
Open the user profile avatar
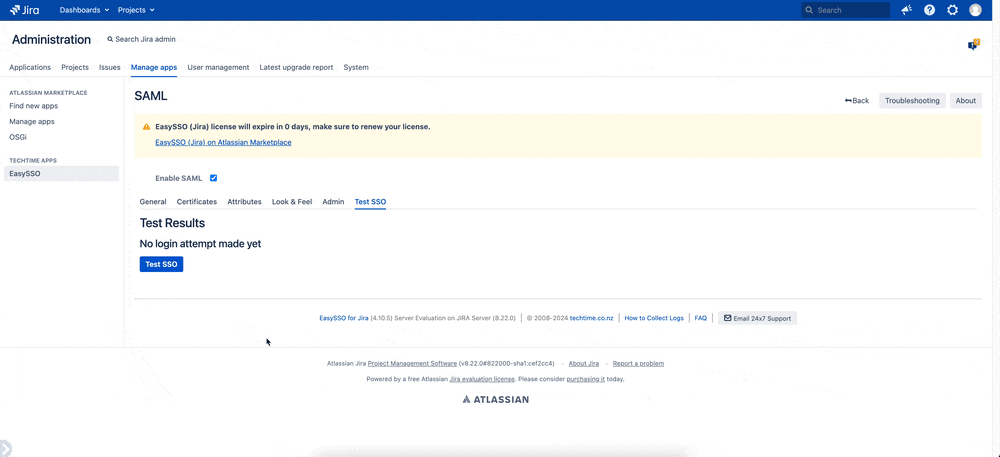pos(975,10)
